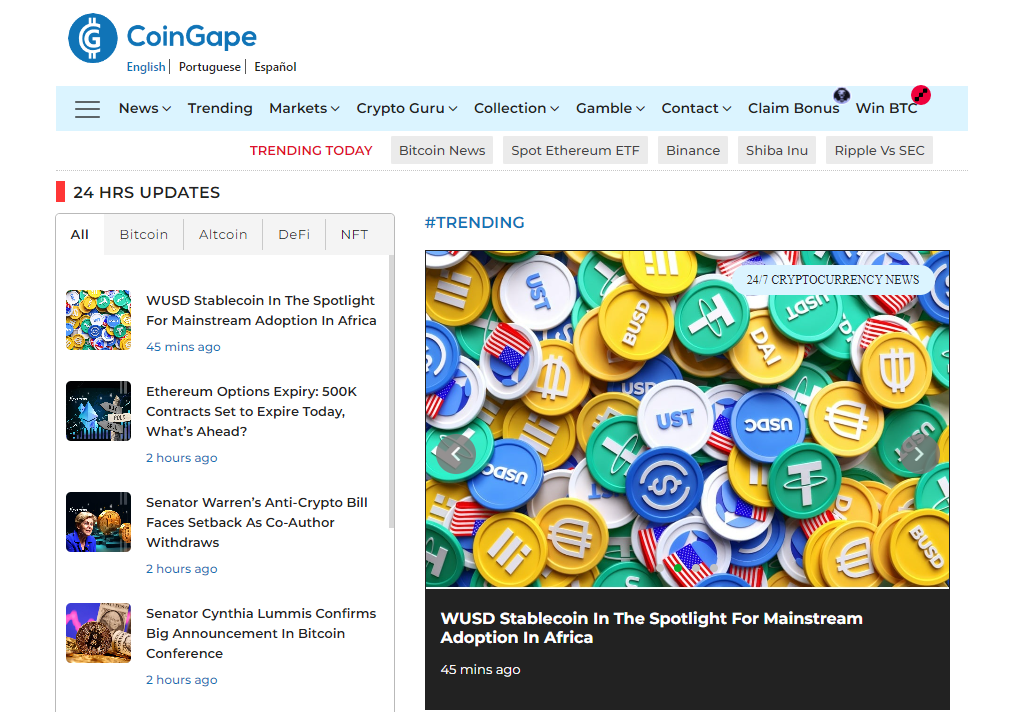
Task: Open the WUSD Stablecoin article thumbnail
Action: 98,320
